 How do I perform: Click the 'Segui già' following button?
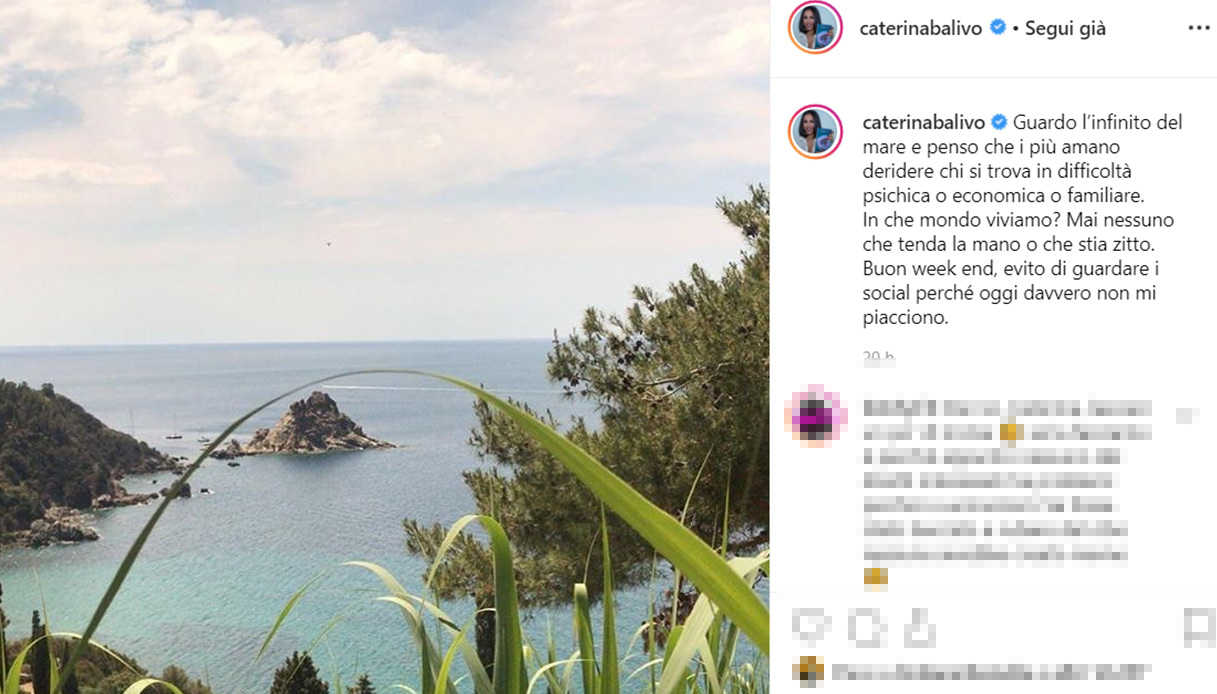coord(1066,29)
